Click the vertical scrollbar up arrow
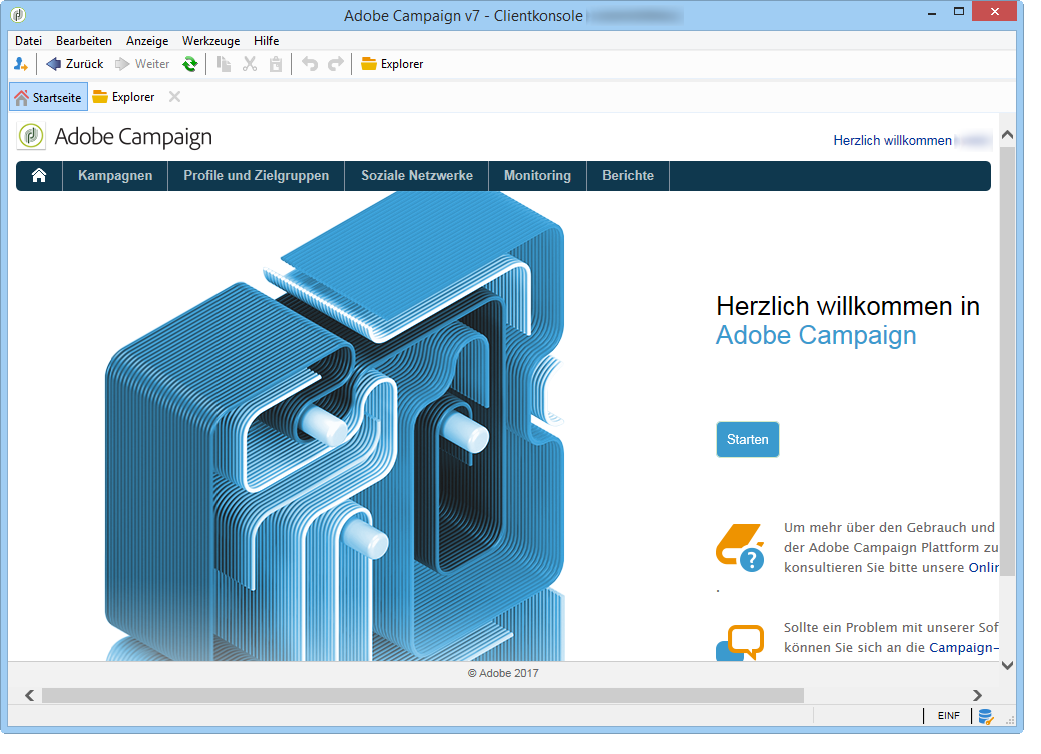Image resolution: width=1041 pixels, height=754 pixels. [x=1007, y=135]
